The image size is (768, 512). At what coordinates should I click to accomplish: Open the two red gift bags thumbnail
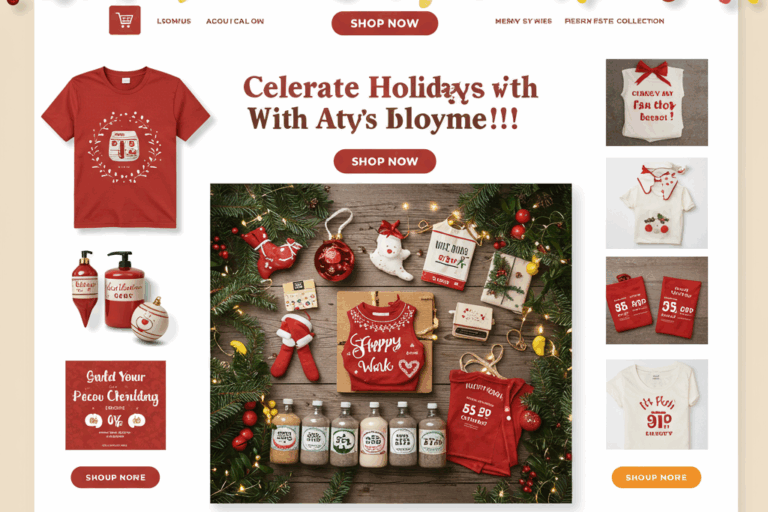[656, 300]
